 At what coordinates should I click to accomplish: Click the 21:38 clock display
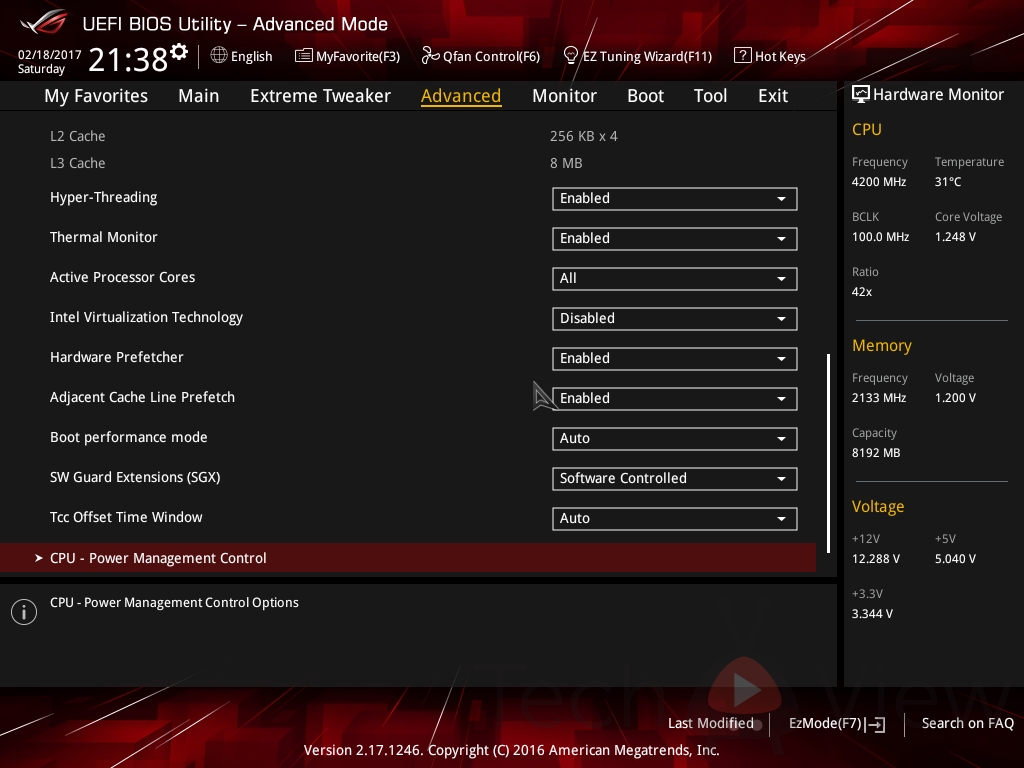128,60
